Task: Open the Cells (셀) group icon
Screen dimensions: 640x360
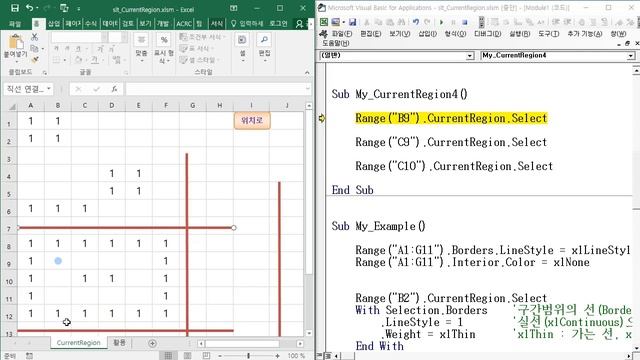Action: pos(242,40)
